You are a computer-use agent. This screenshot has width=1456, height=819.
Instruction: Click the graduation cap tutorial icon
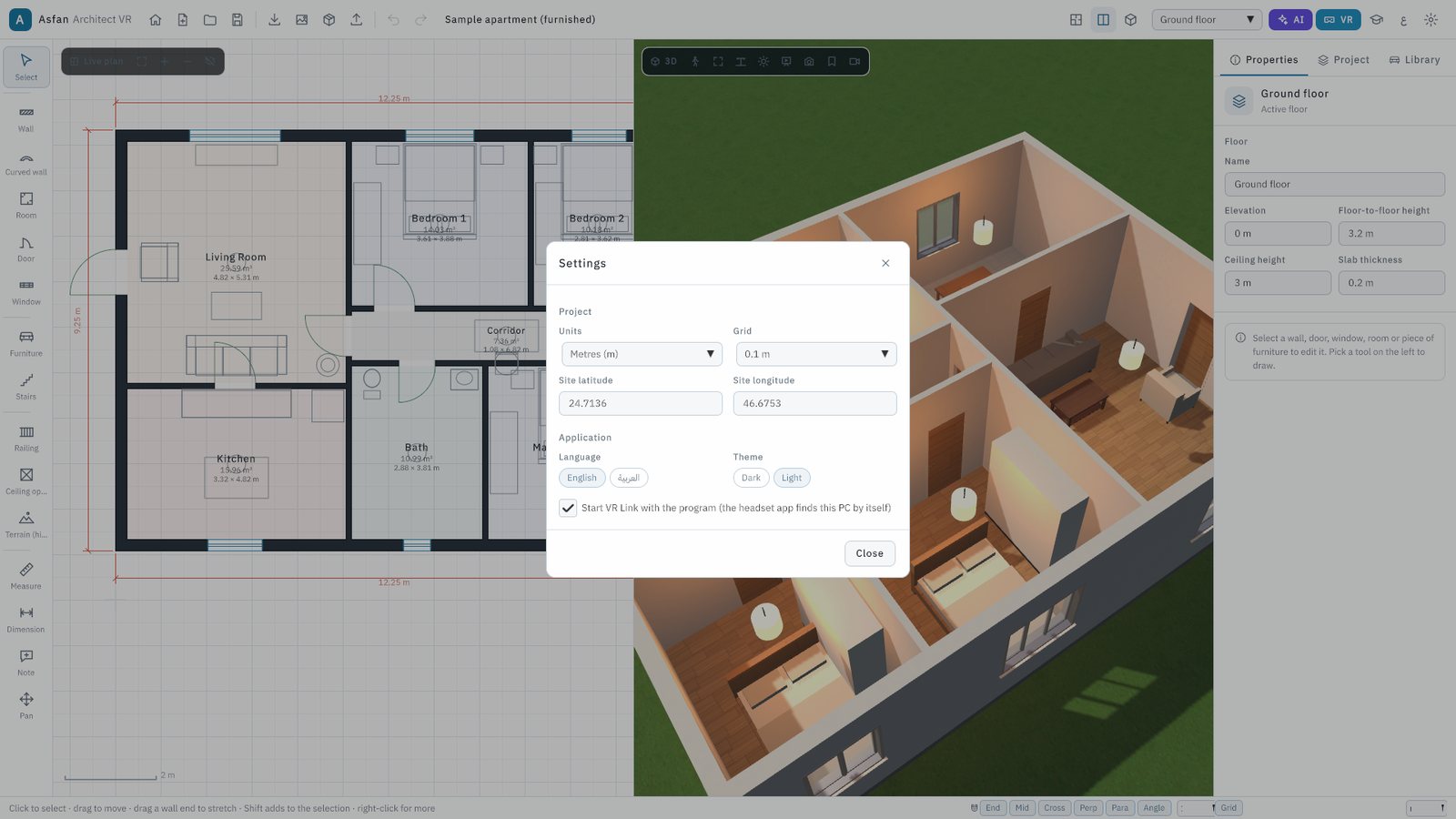tap(1377, 19)
